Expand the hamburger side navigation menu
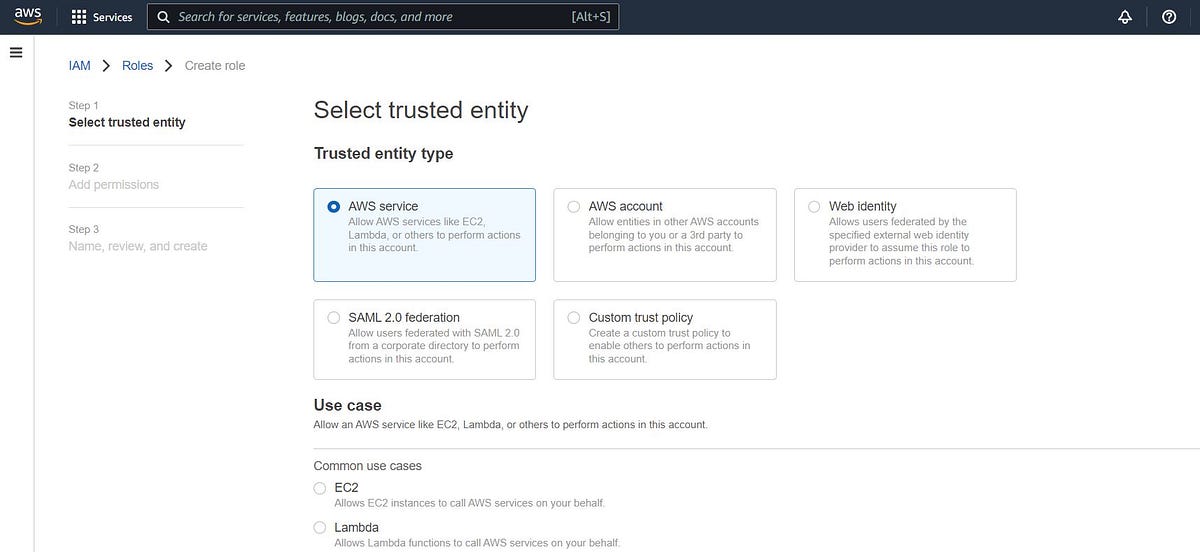 (15, 53)
